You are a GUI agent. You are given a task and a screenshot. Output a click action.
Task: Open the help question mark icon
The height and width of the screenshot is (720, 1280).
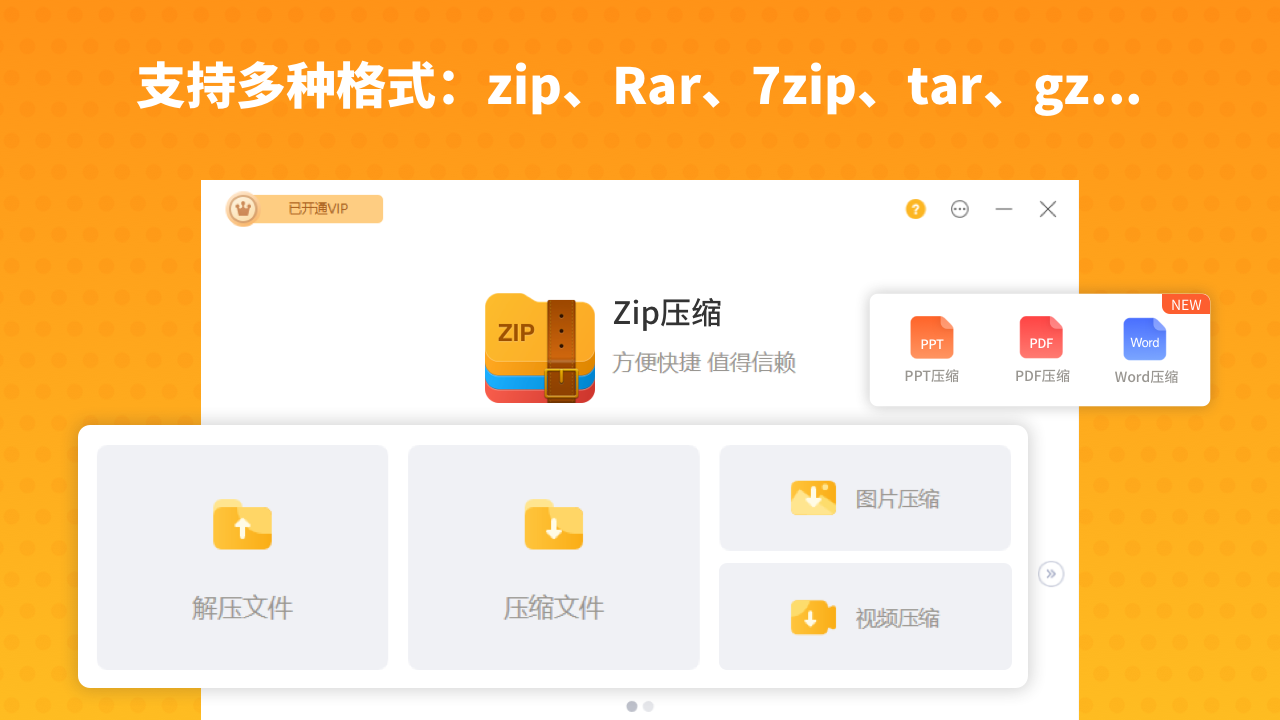pos(915,209)
